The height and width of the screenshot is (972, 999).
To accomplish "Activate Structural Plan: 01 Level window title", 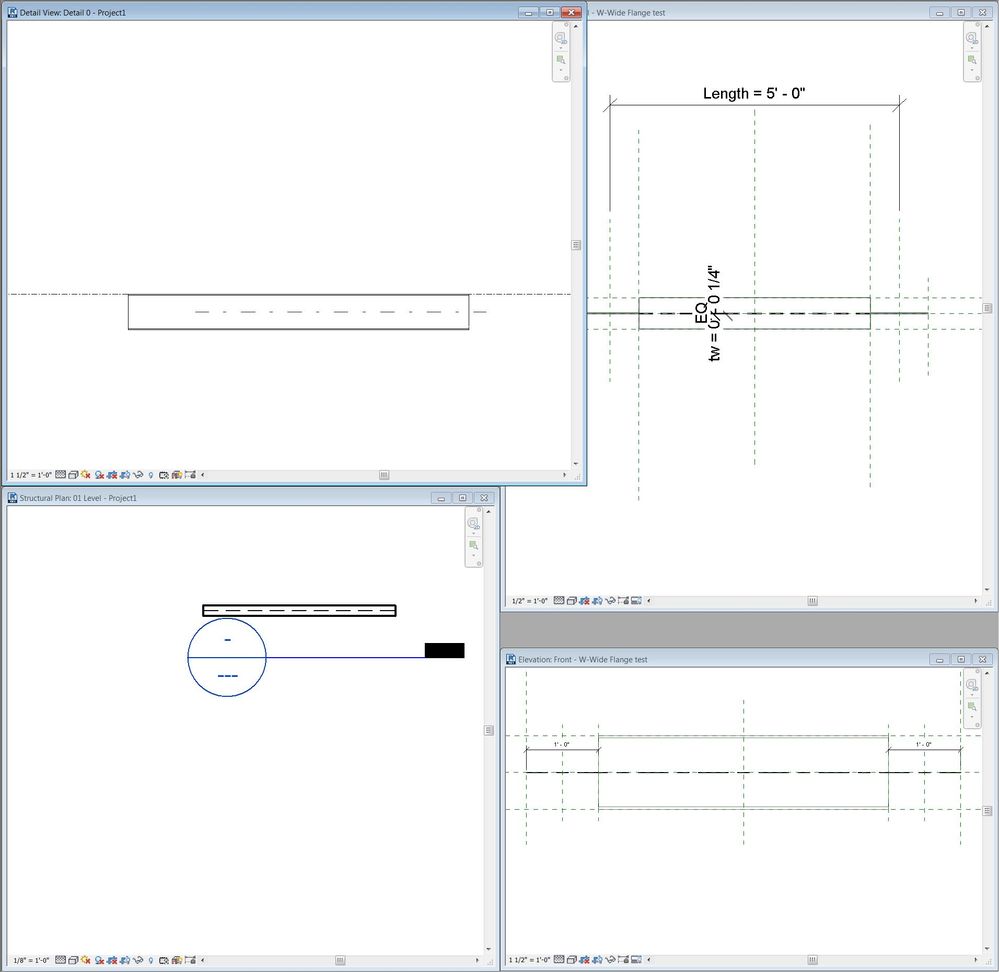I will tap(78, 498).
